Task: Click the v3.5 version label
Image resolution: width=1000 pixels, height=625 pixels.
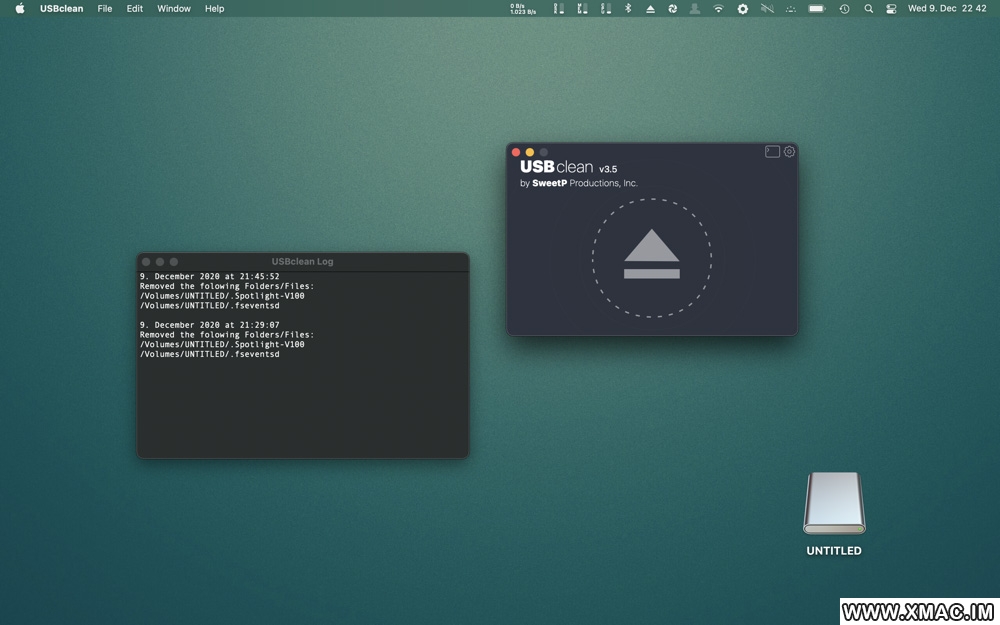Action: (x=608, y=169)
